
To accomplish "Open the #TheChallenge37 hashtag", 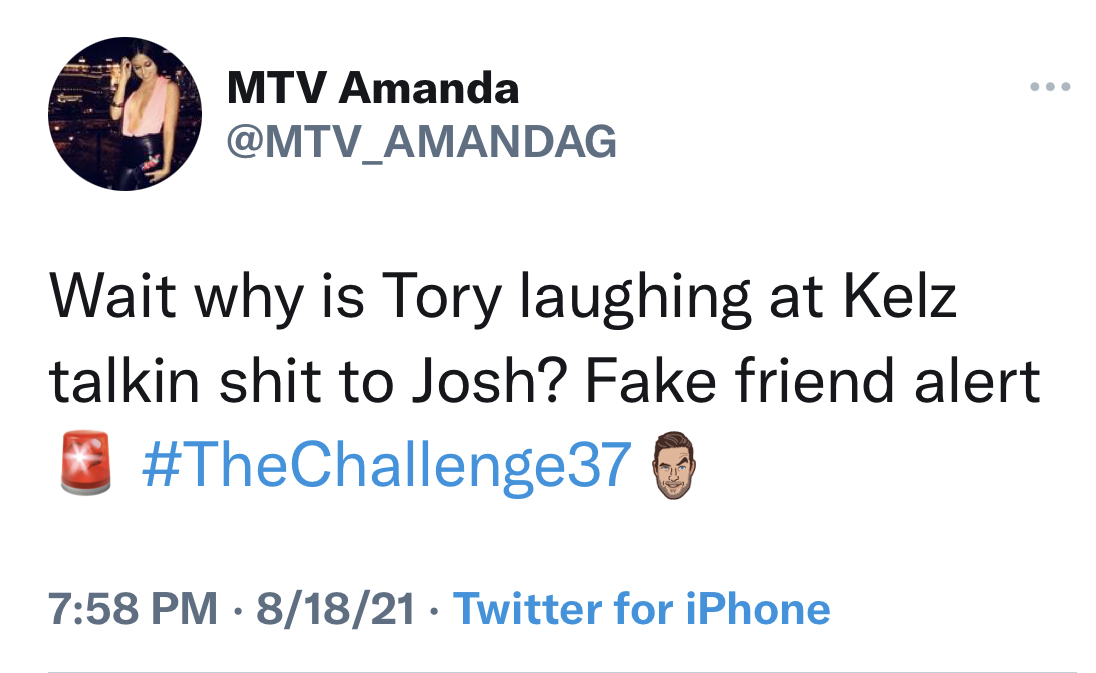I will (x=387, y=465).
